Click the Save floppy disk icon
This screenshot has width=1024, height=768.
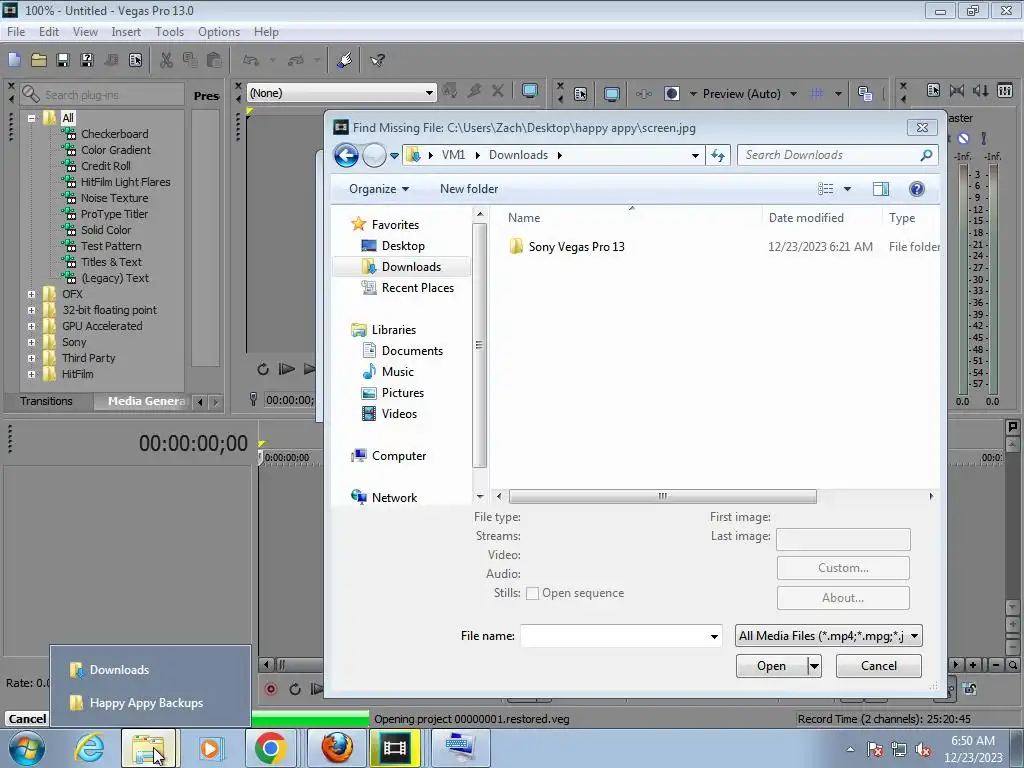point(63,60)
